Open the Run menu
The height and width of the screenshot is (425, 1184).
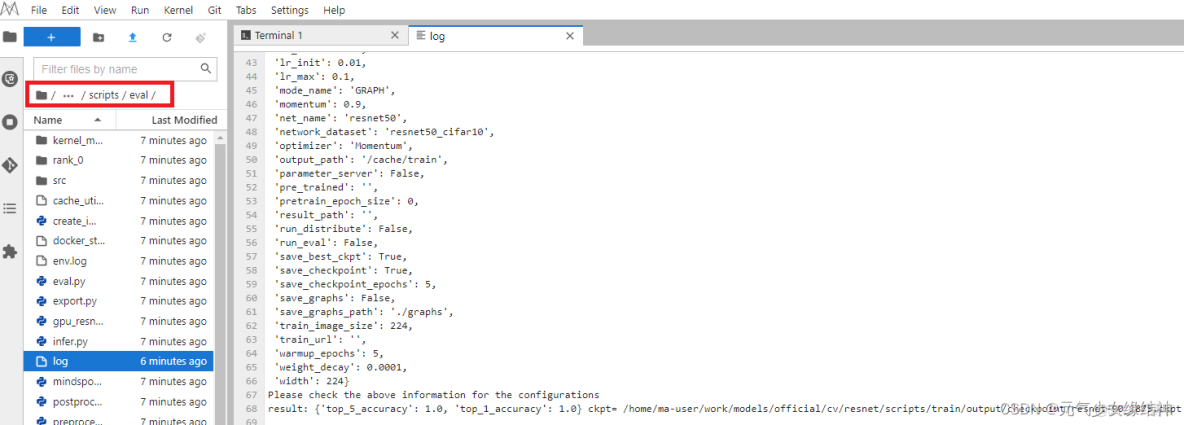(140, 11)
